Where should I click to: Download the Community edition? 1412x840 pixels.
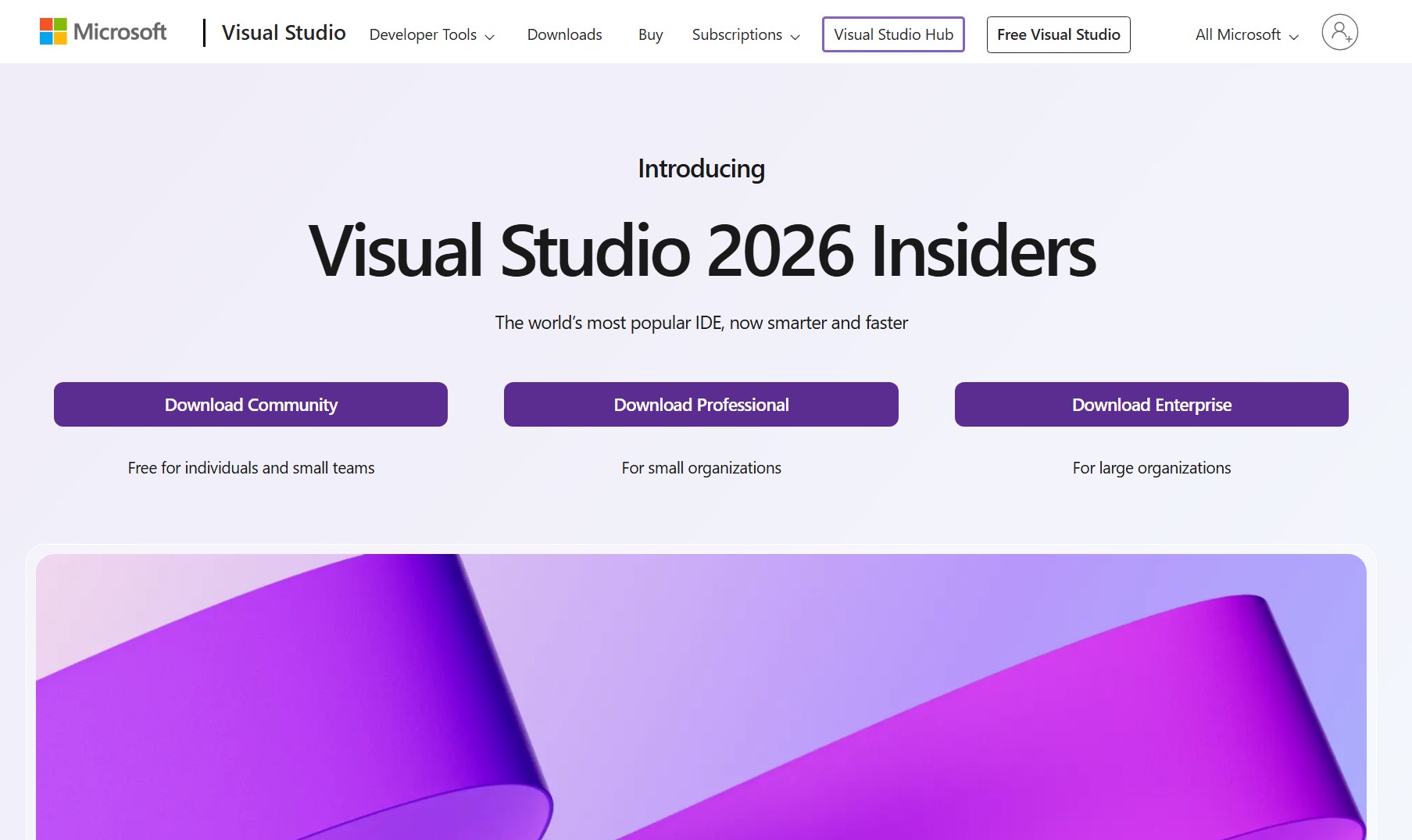(x=251, y=405)
